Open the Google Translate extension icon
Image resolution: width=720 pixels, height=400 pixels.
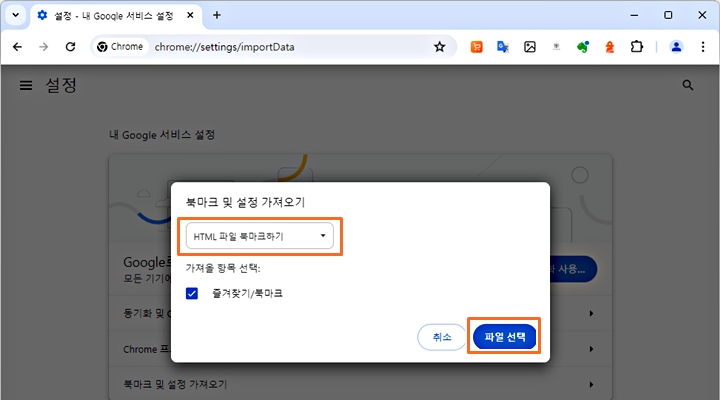503,47
